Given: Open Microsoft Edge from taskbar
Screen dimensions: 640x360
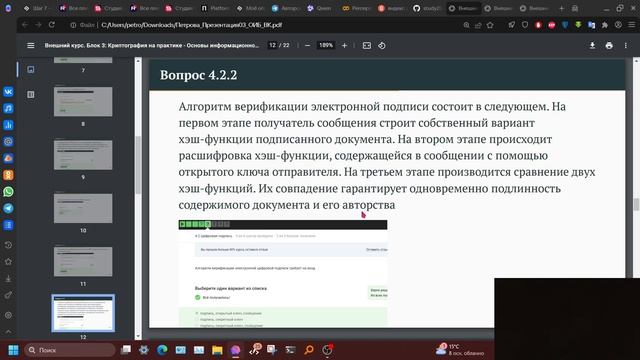Looking at the screenshot, I should click(162, 350).
